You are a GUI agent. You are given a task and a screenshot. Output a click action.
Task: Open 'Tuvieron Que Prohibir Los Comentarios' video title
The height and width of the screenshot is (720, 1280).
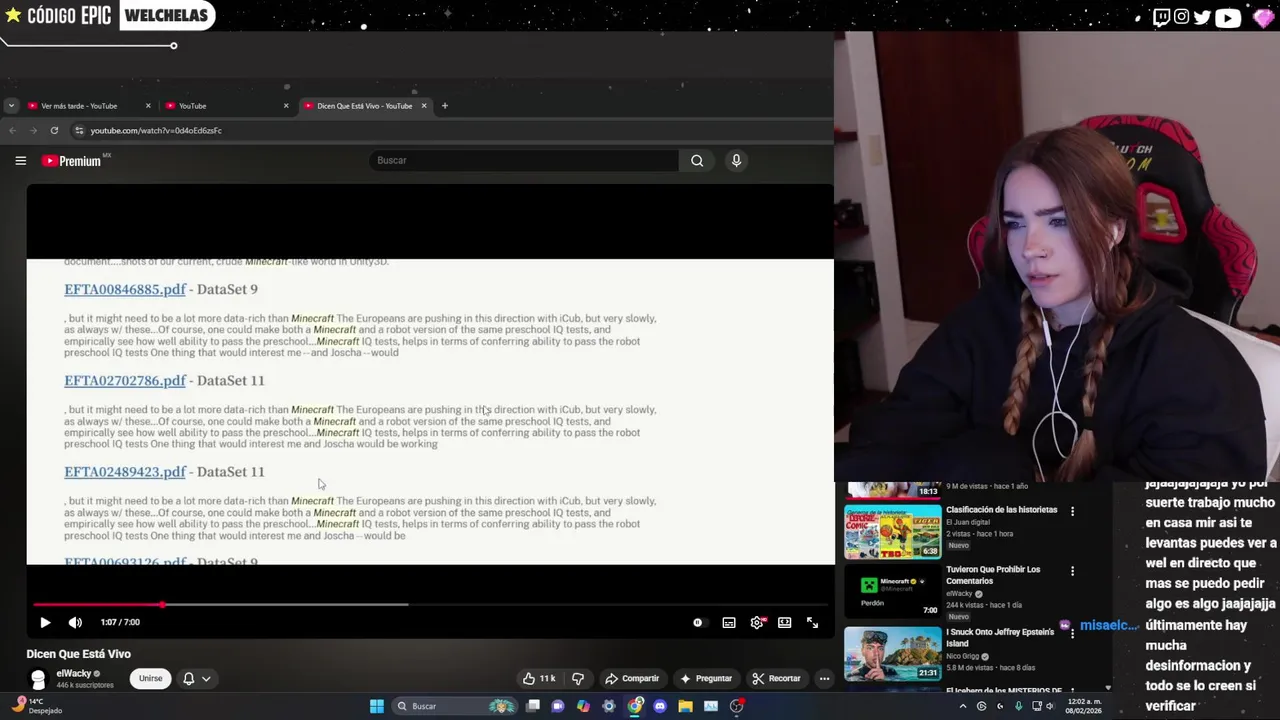(993, 575)
